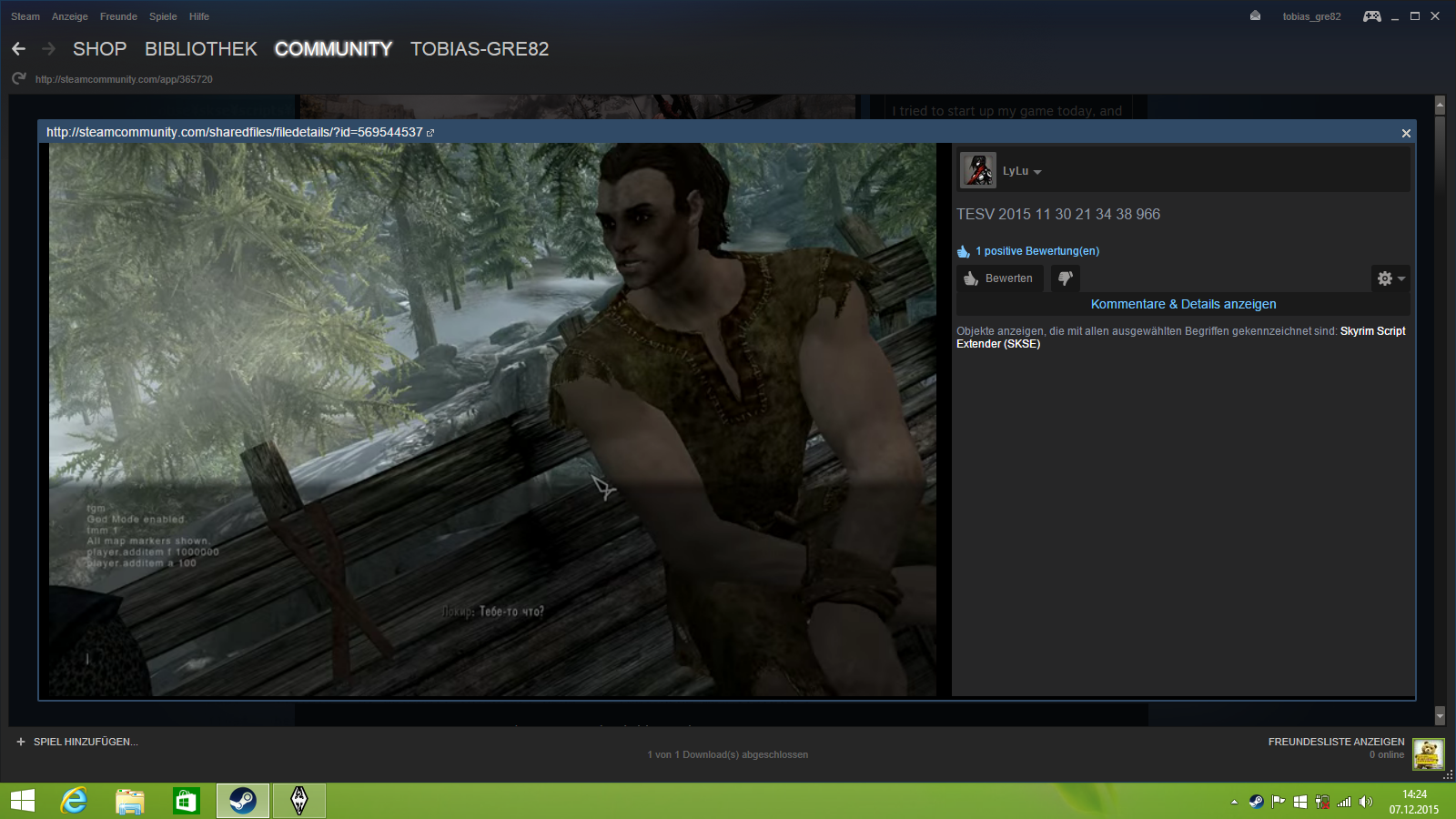Close the screenshot overlay with the X
This screenshot has width=1456, height=819.
1406,133
